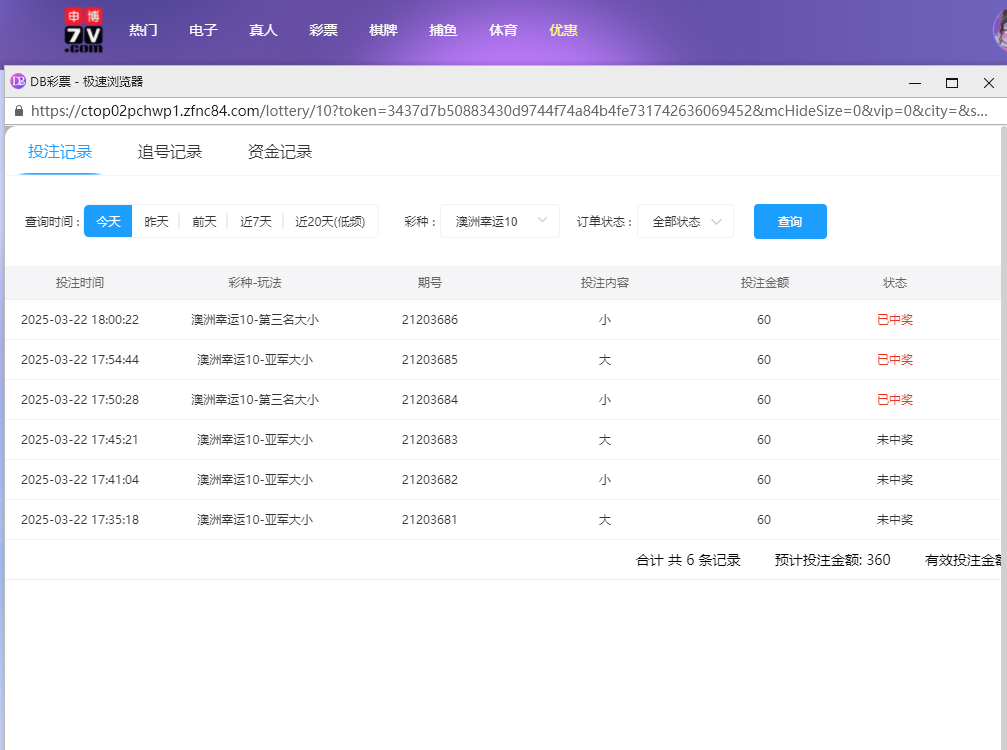Click the padlock icon in the address bar

[x=21, y=113]
